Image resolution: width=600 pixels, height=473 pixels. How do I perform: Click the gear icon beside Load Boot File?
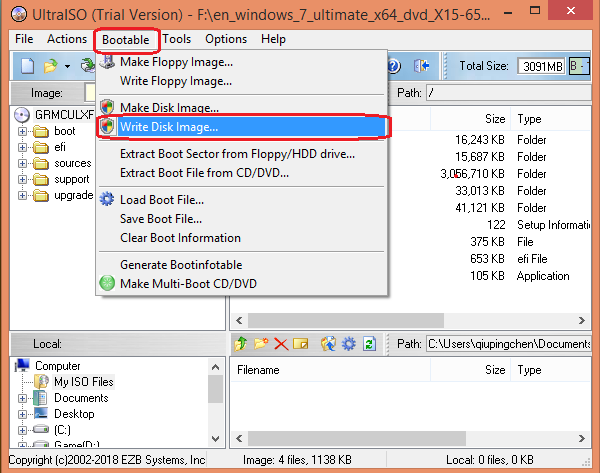pos(107,199)
